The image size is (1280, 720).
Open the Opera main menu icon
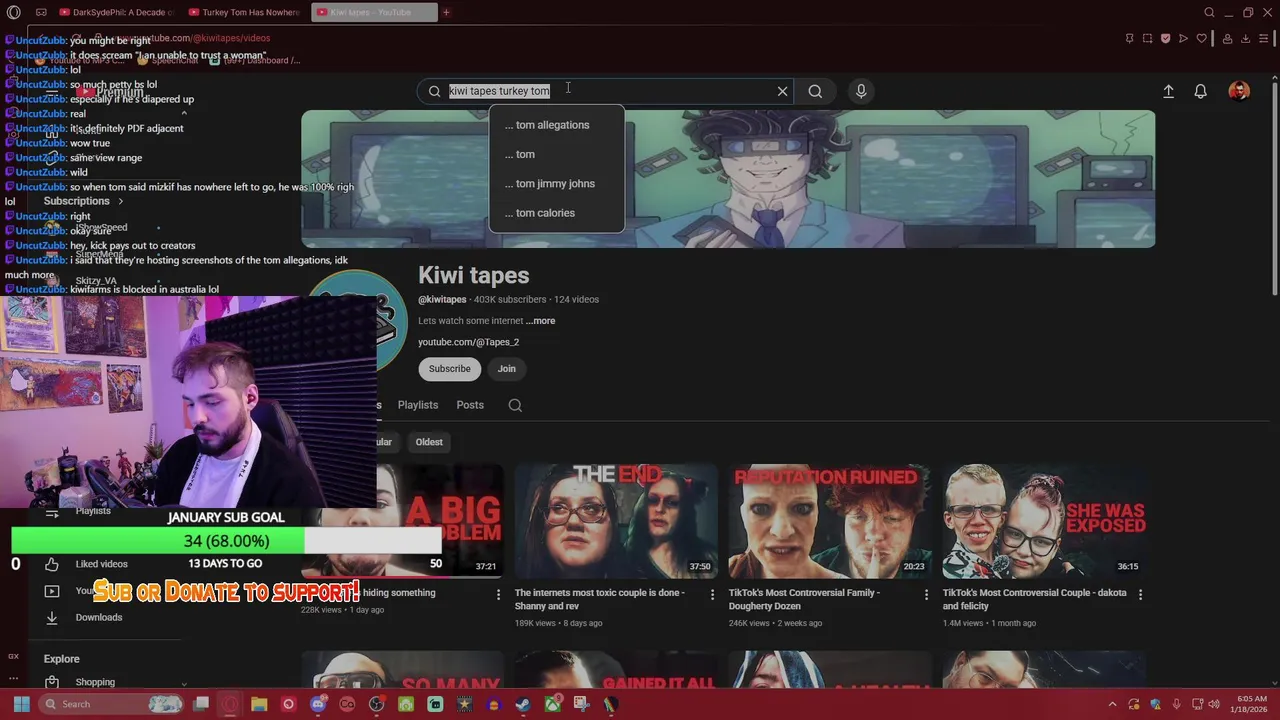pos(13,12)
